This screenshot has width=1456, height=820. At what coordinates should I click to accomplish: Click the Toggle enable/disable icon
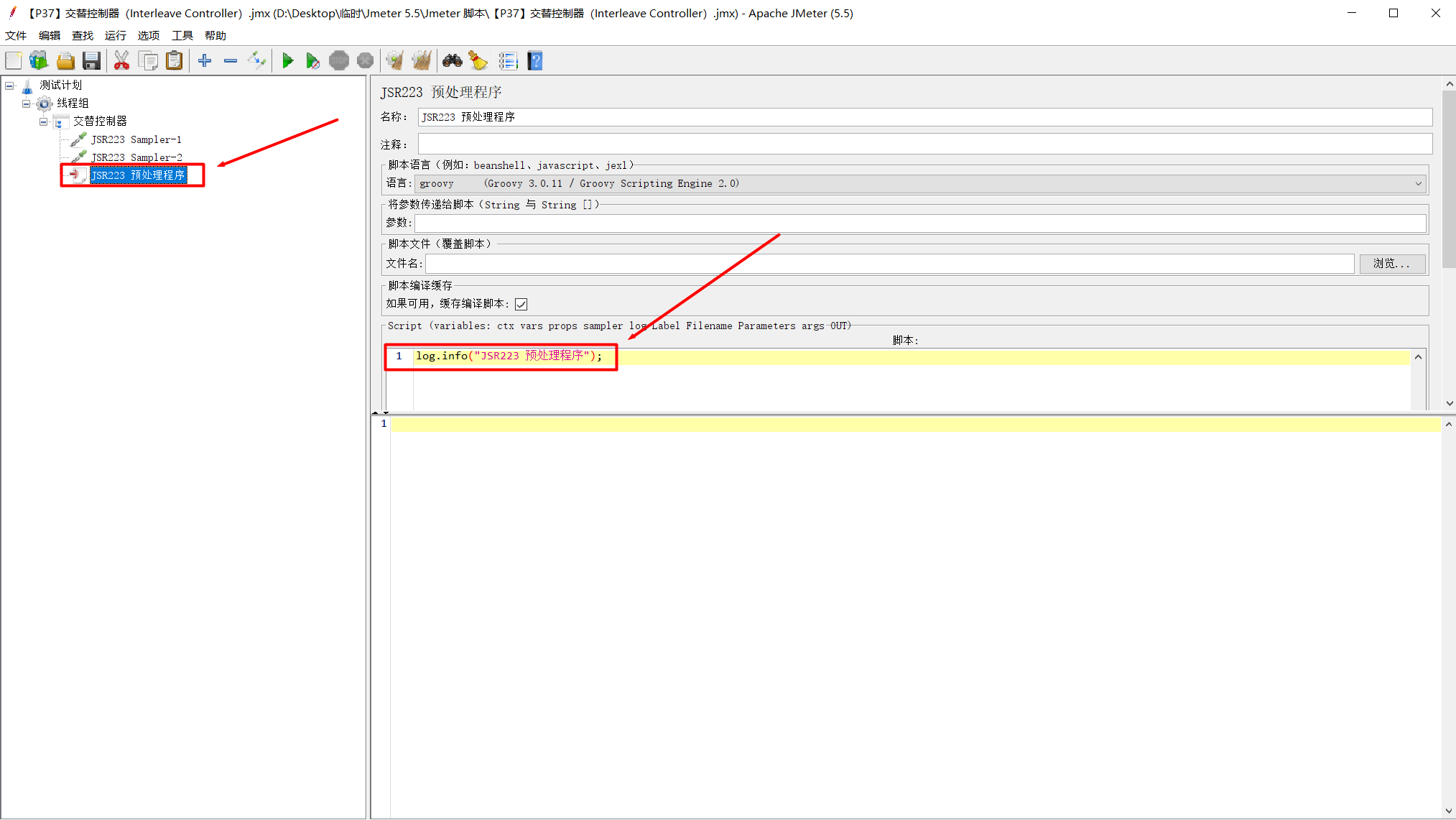point(256,61)
